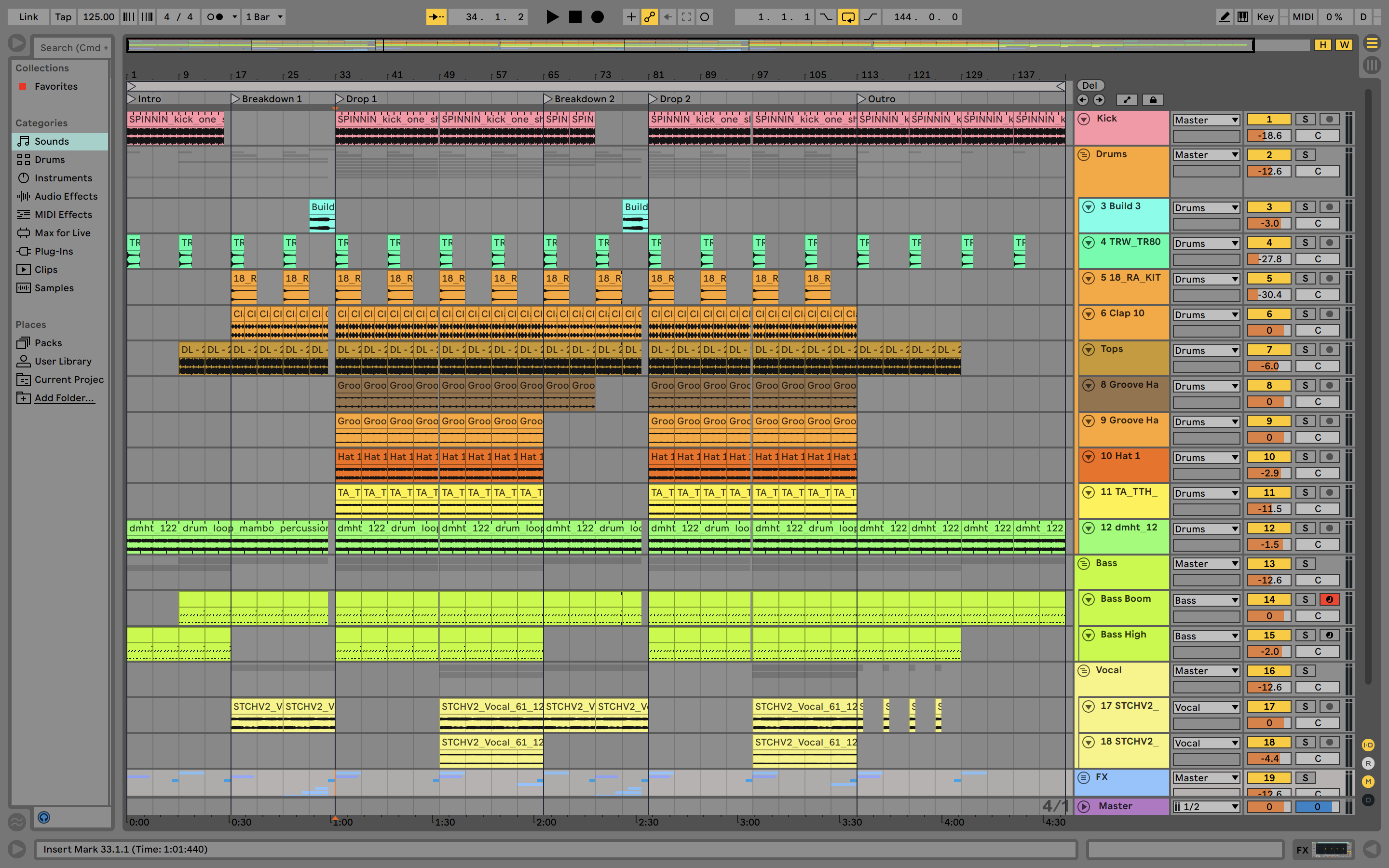Image resolution: width=1389 pixels, height=868 pixels.
Task: Click Re-Enable Automation arrow icon
Action: (x=667, y=17)
